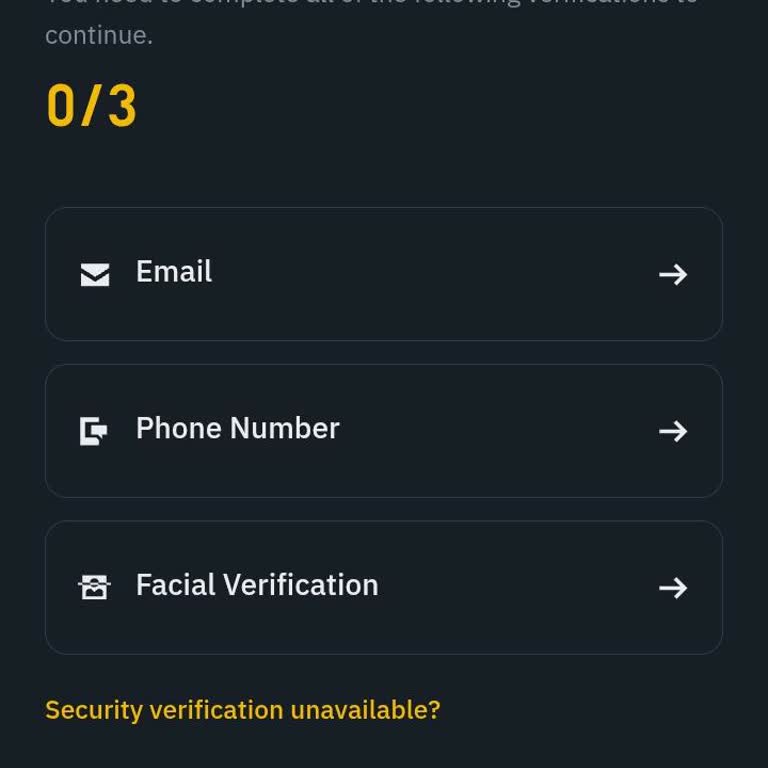Viewport: 768px width, 768px height.
Task: Click the word "Facial" in the third card
Action: [175, 585]
